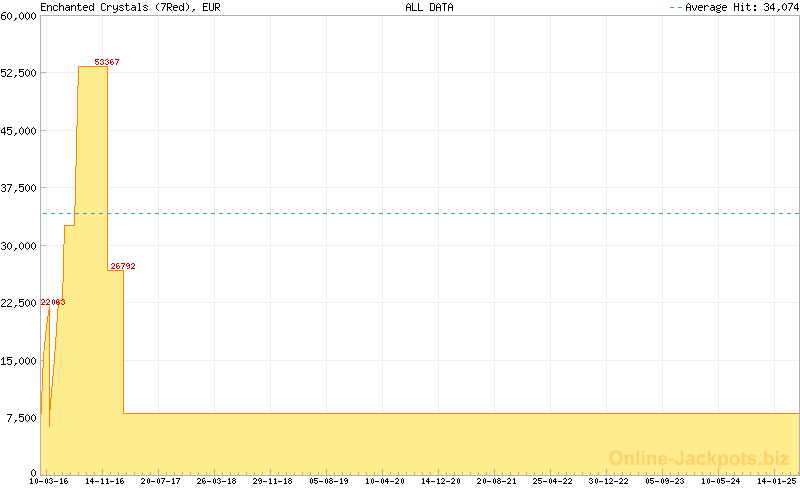Click the 26-03-18 date label
The image size is (800, 490).
(x=216, y=481)
